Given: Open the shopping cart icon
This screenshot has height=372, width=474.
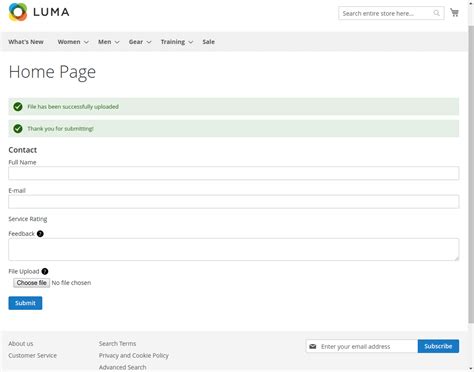Looking at the screenshot, I should tap(454, 13).
